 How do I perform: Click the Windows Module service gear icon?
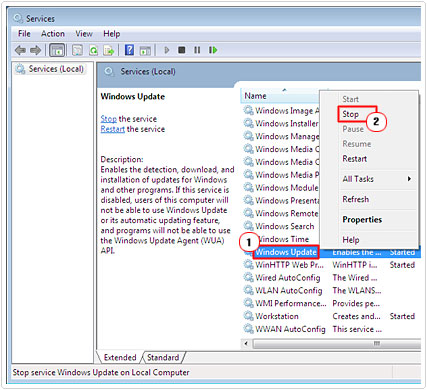(x=248, y=187)
